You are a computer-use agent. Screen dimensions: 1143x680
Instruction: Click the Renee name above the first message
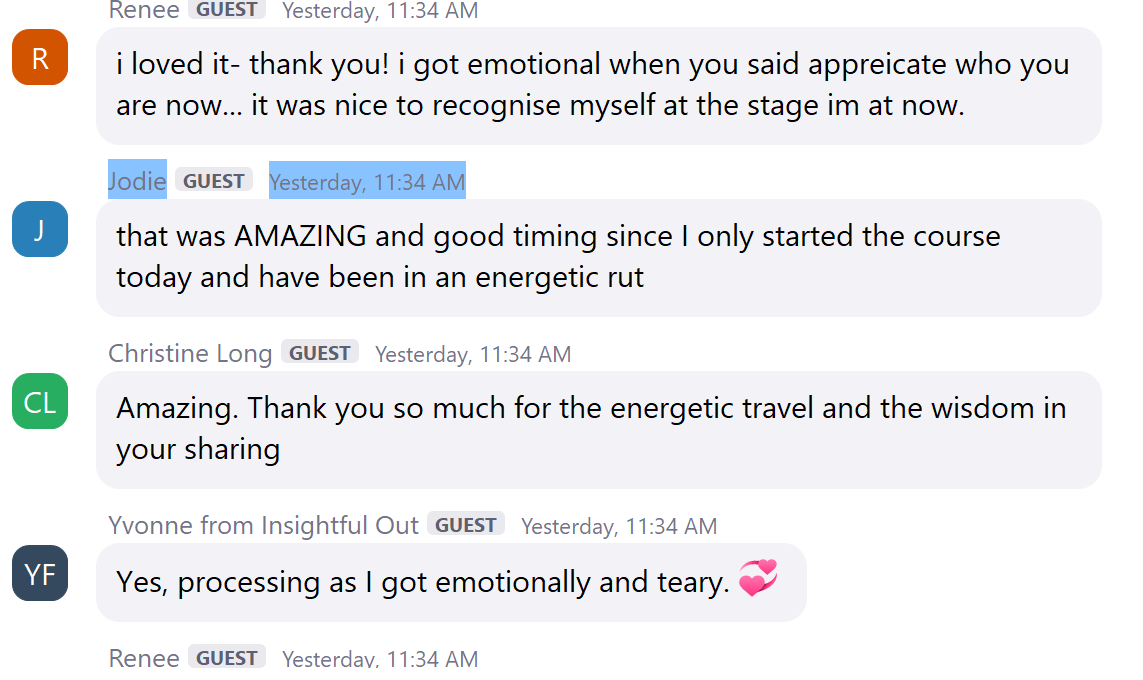pyautogui.click(x=144, y=11)
